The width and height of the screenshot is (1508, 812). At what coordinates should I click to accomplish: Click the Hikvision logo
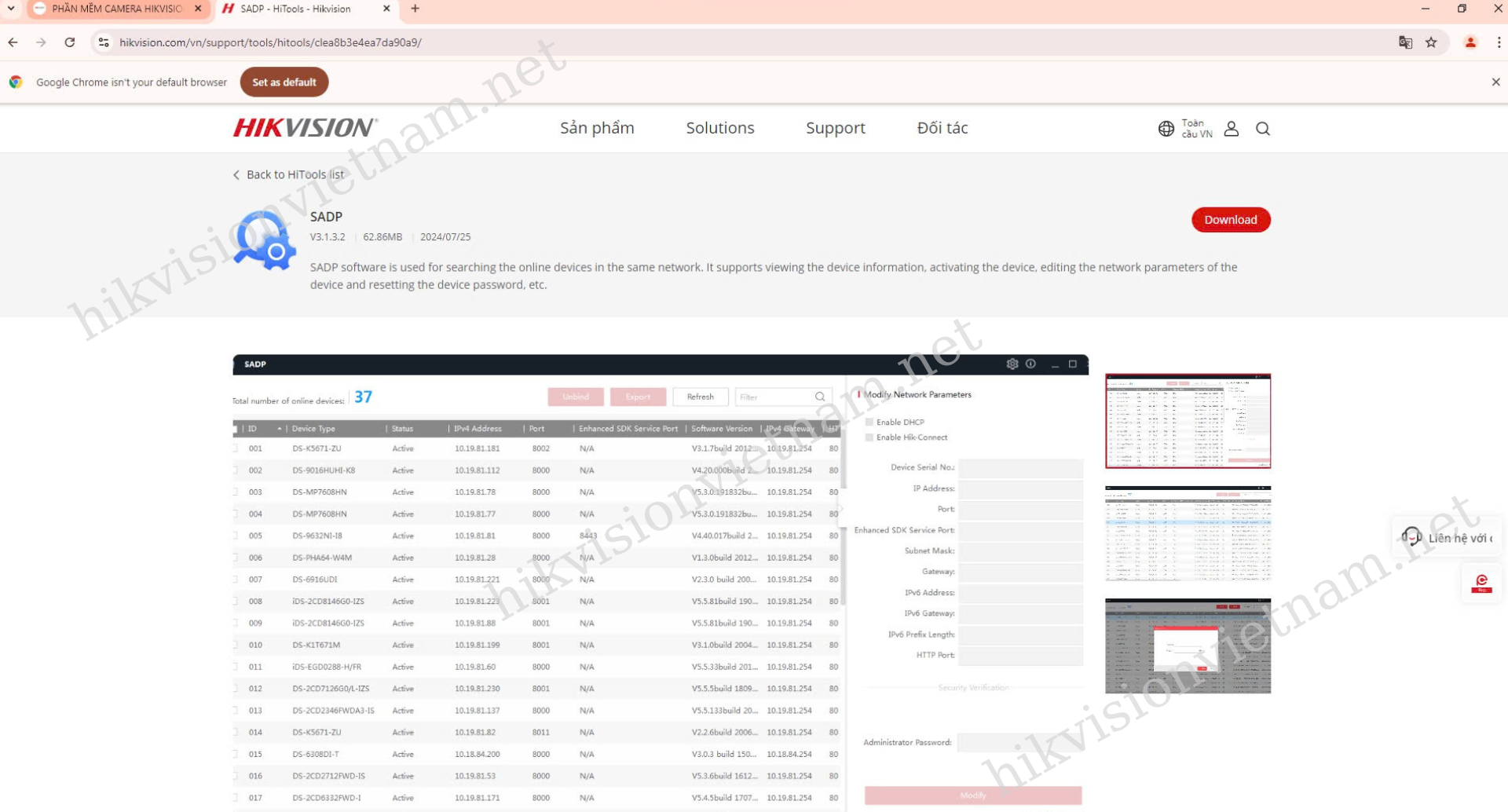tap(305, 128)
